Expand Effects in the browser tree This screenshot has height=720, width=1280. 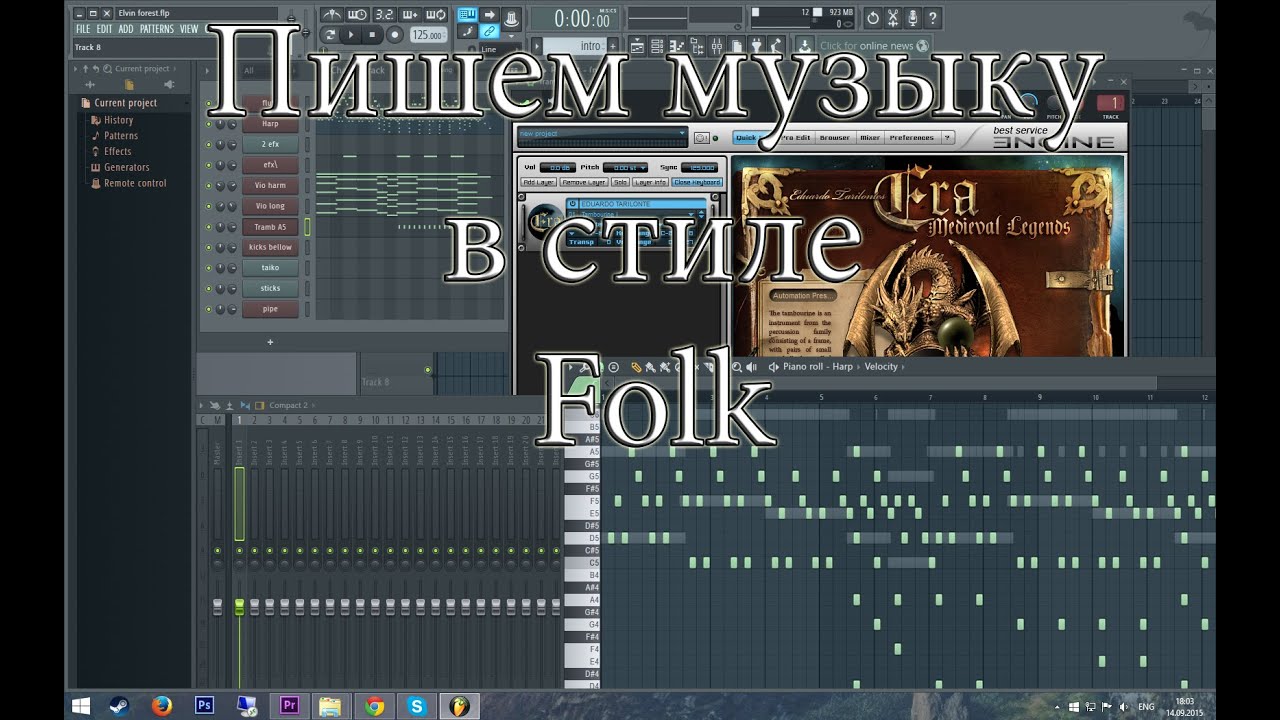tap(117, 152)
